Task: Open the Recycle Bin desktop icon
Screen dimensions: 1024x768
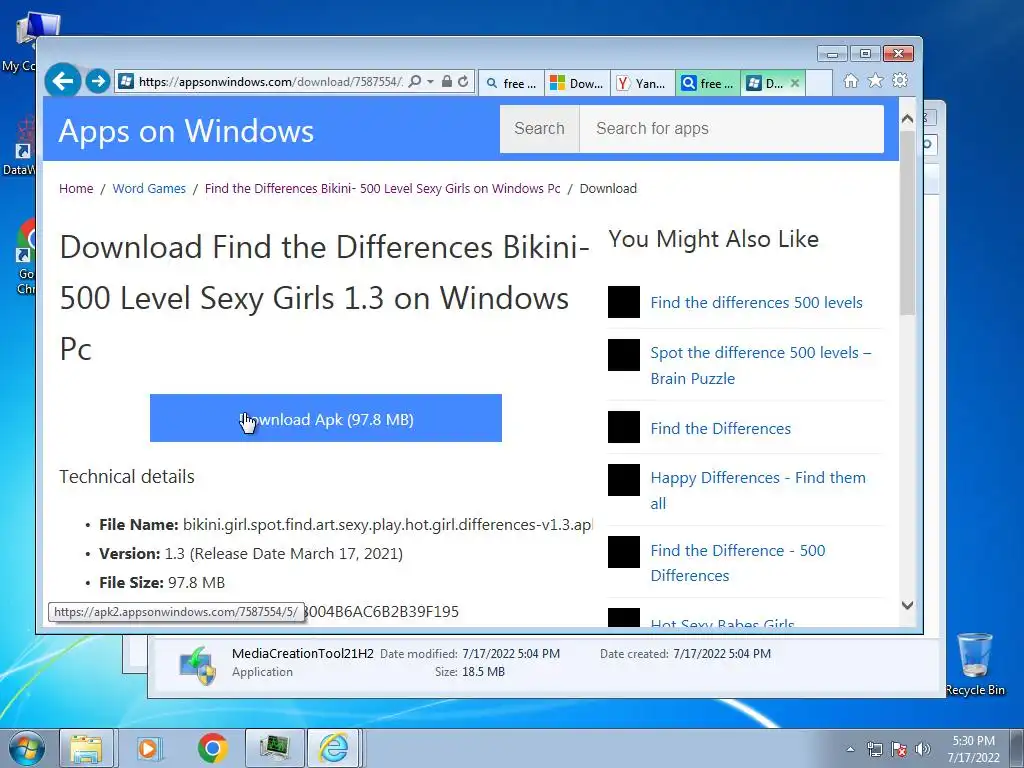Action: [975, 663]
